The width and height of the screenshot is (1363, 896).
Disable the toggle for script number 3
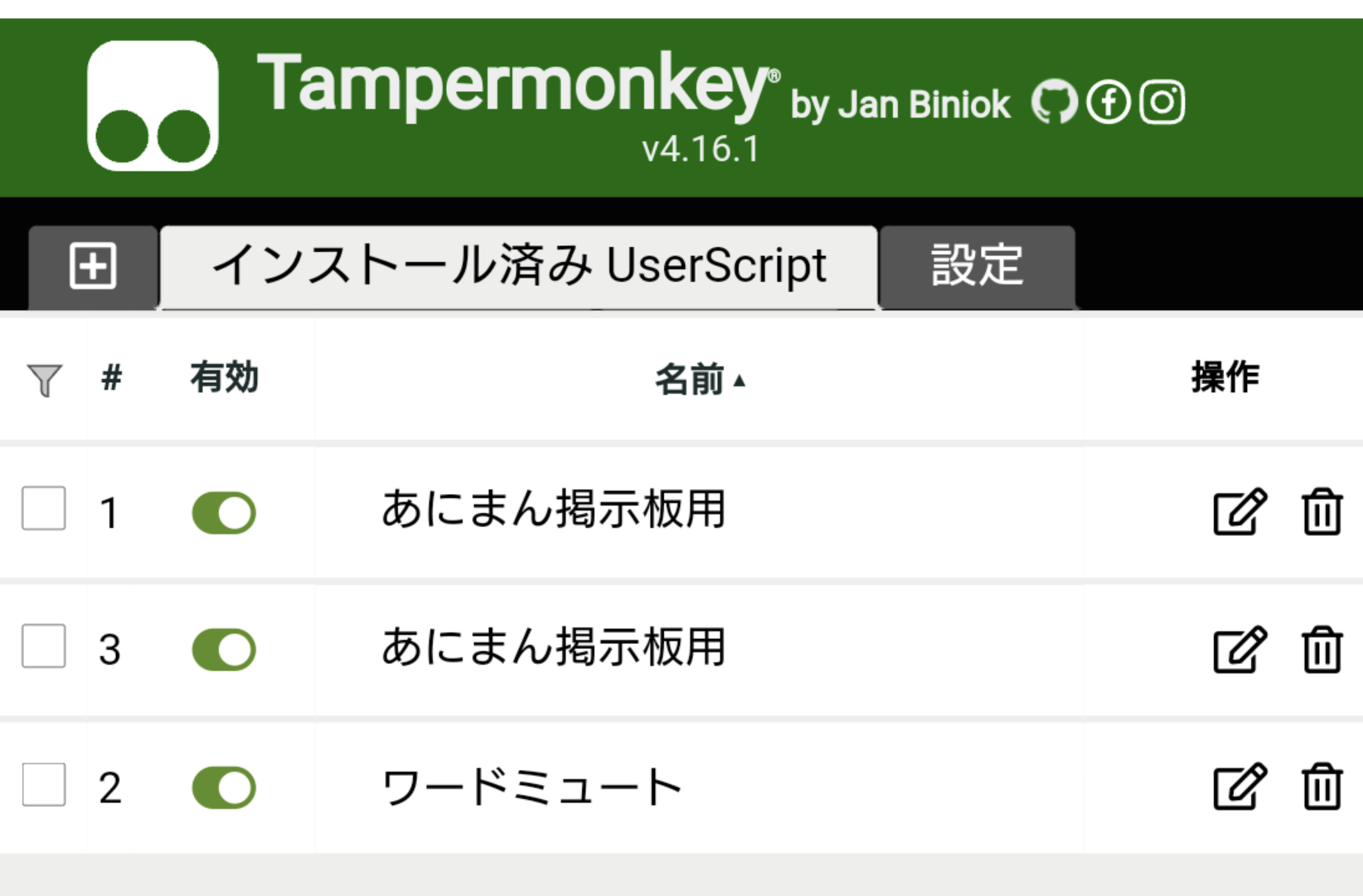(x=224, y=650)
